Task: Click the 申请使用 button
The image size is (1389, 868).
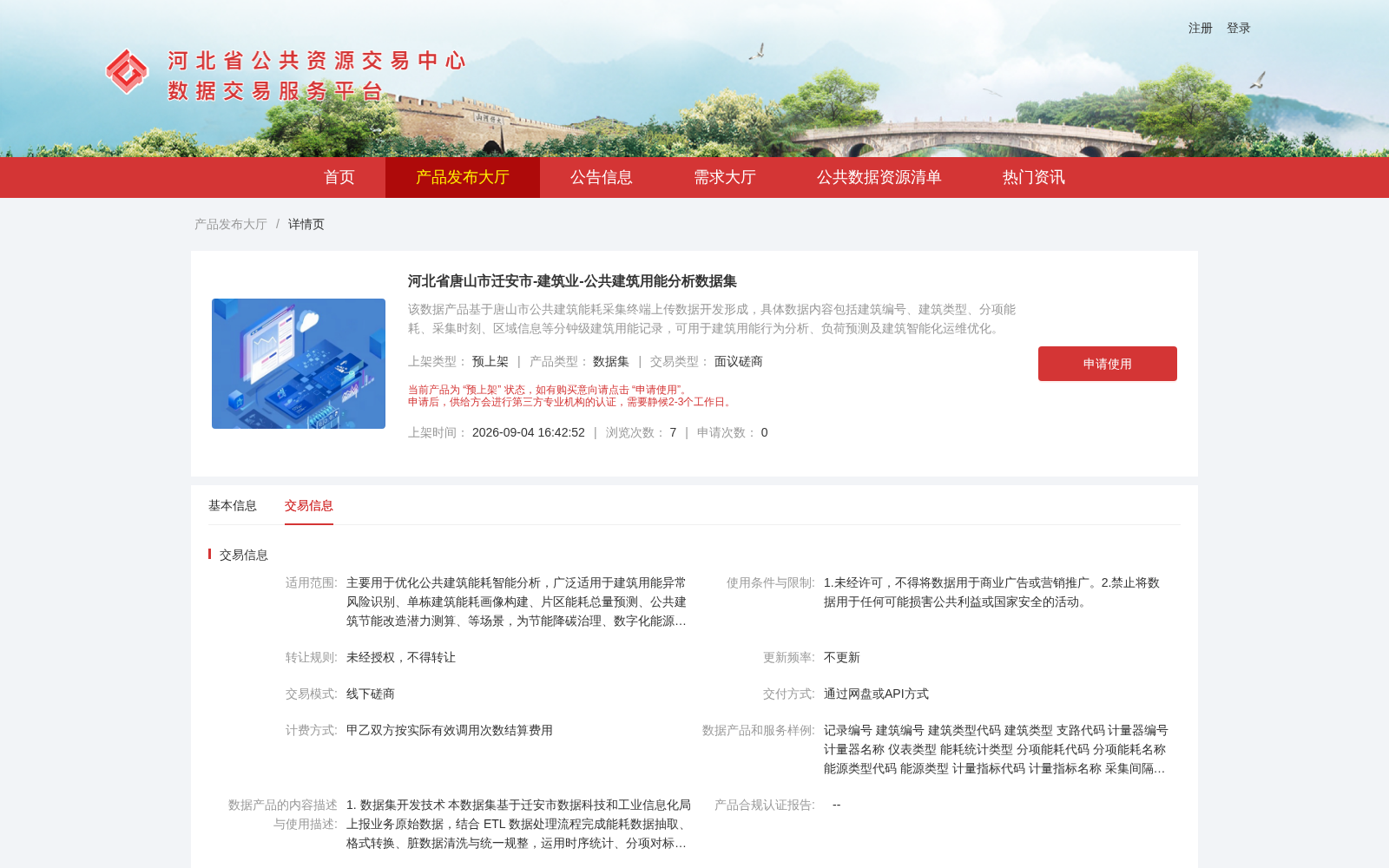Action: pos(1108,364)
